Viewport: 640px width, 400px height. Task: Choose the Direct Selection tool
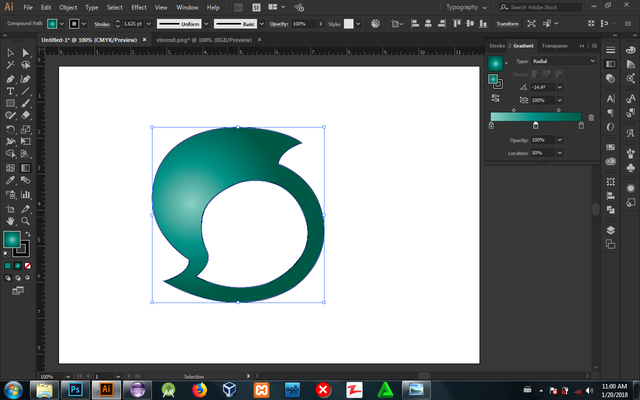click(26, 53)
